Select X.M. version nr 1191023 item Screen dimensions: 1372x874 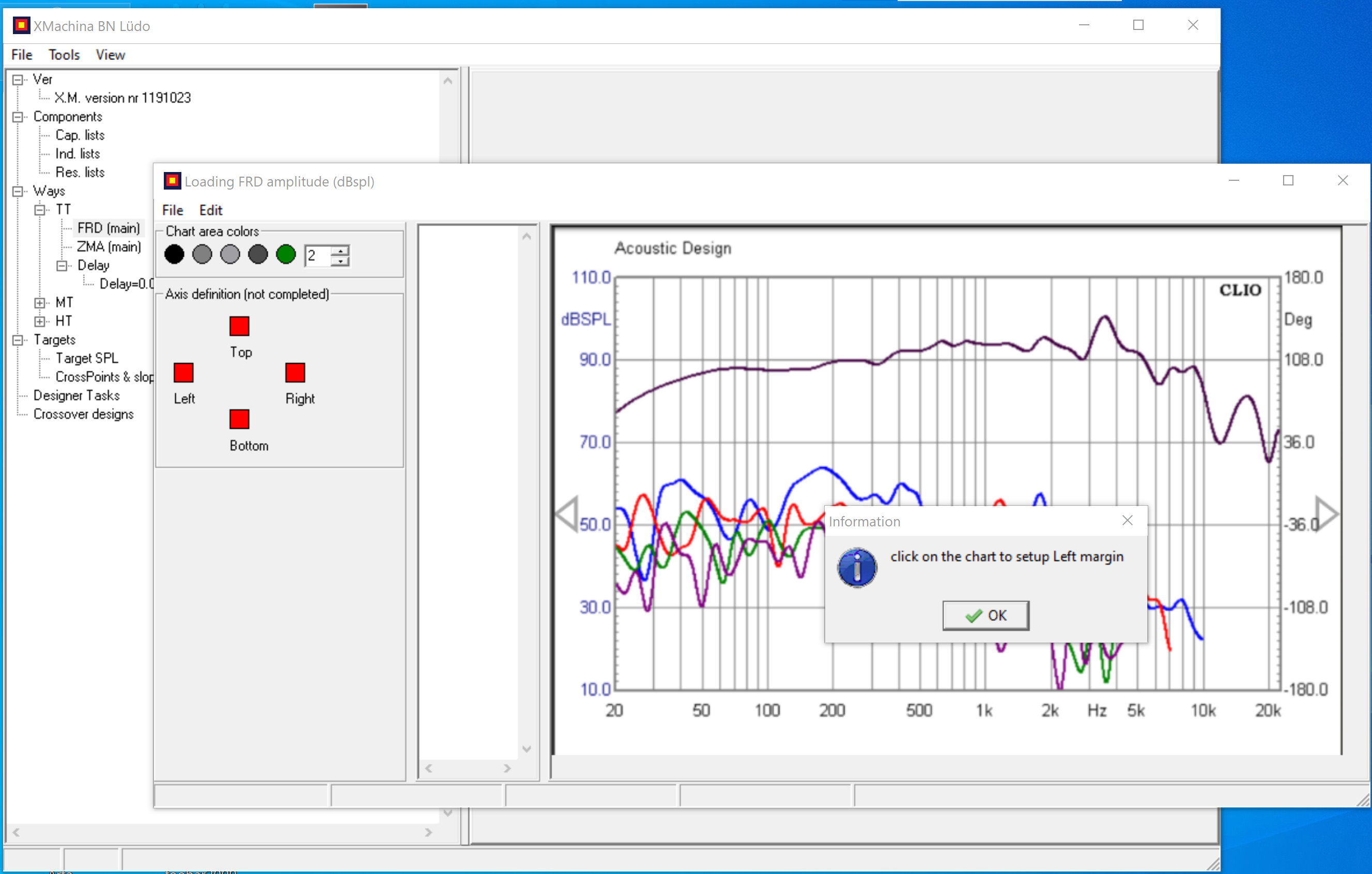(122, 98)
